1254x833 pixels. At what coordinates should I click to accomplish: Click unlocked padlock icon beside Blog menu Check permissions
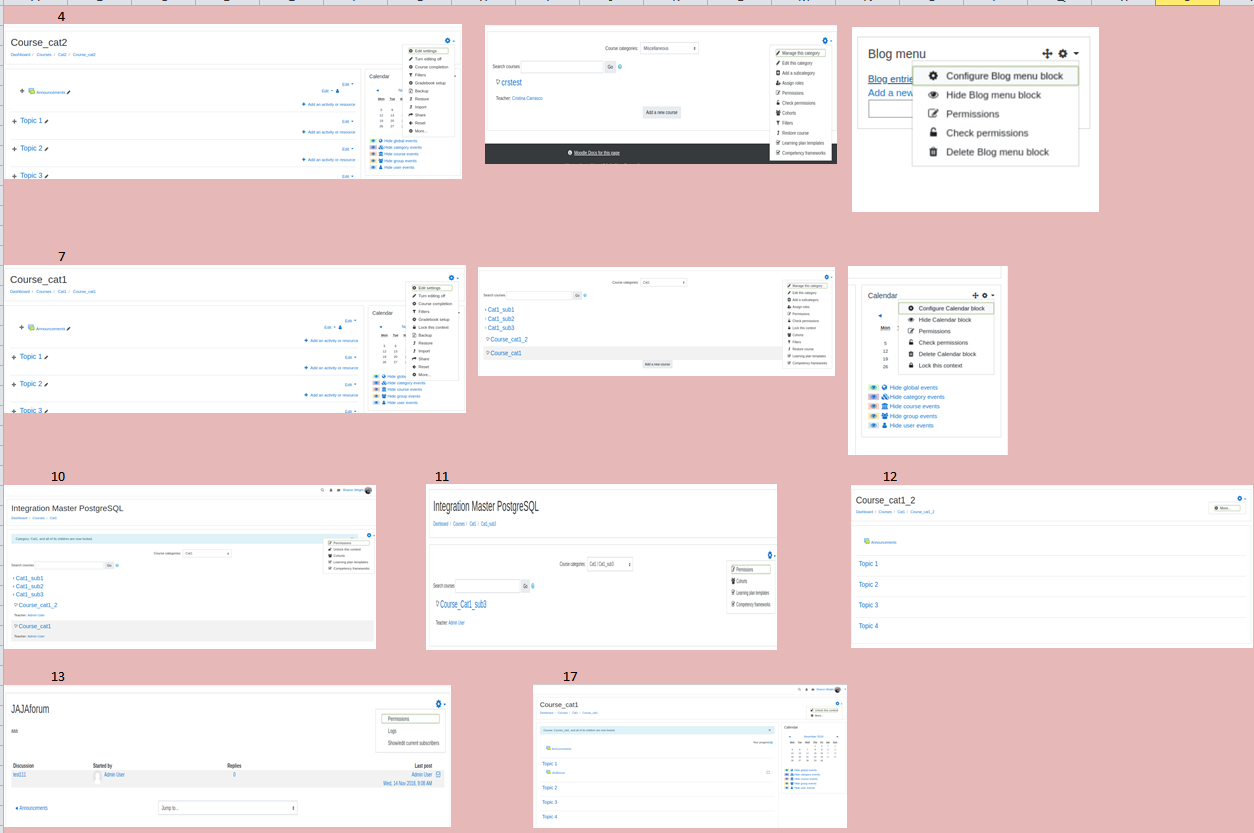[933, 133]
